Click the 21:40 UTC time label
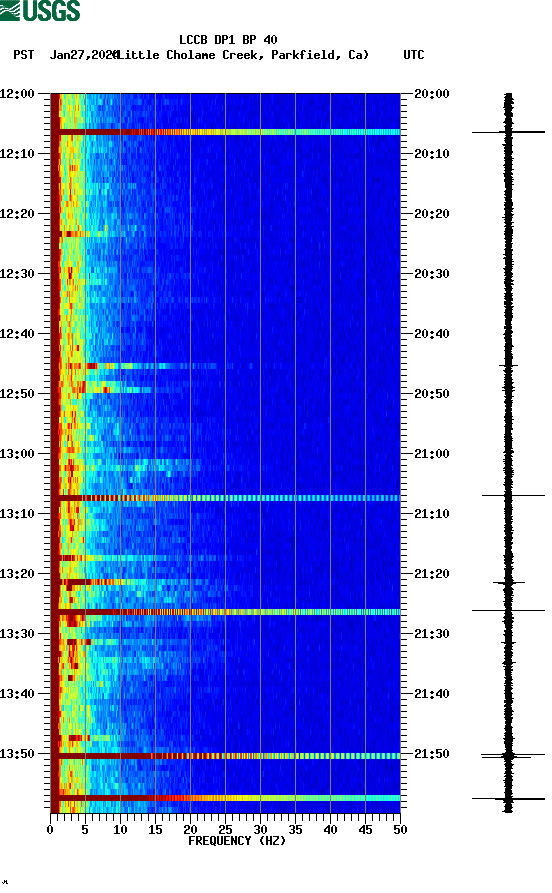 [432, 694]
